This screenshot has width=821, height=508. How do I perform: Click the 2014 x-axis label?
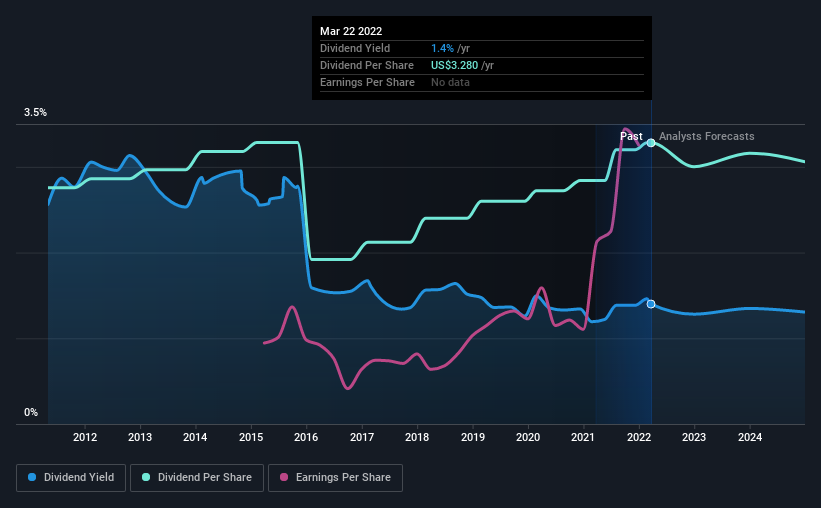[195, 437]
